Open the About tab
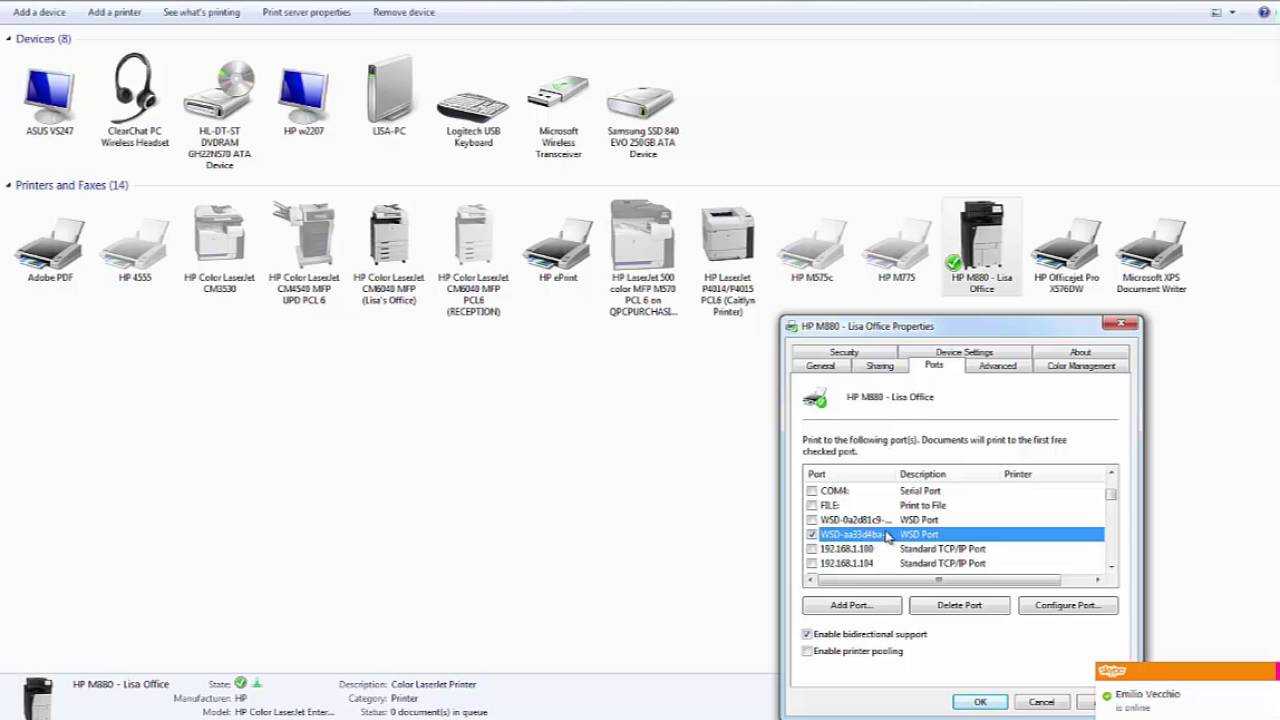 pyautogui.click(x=1080, y=352)
